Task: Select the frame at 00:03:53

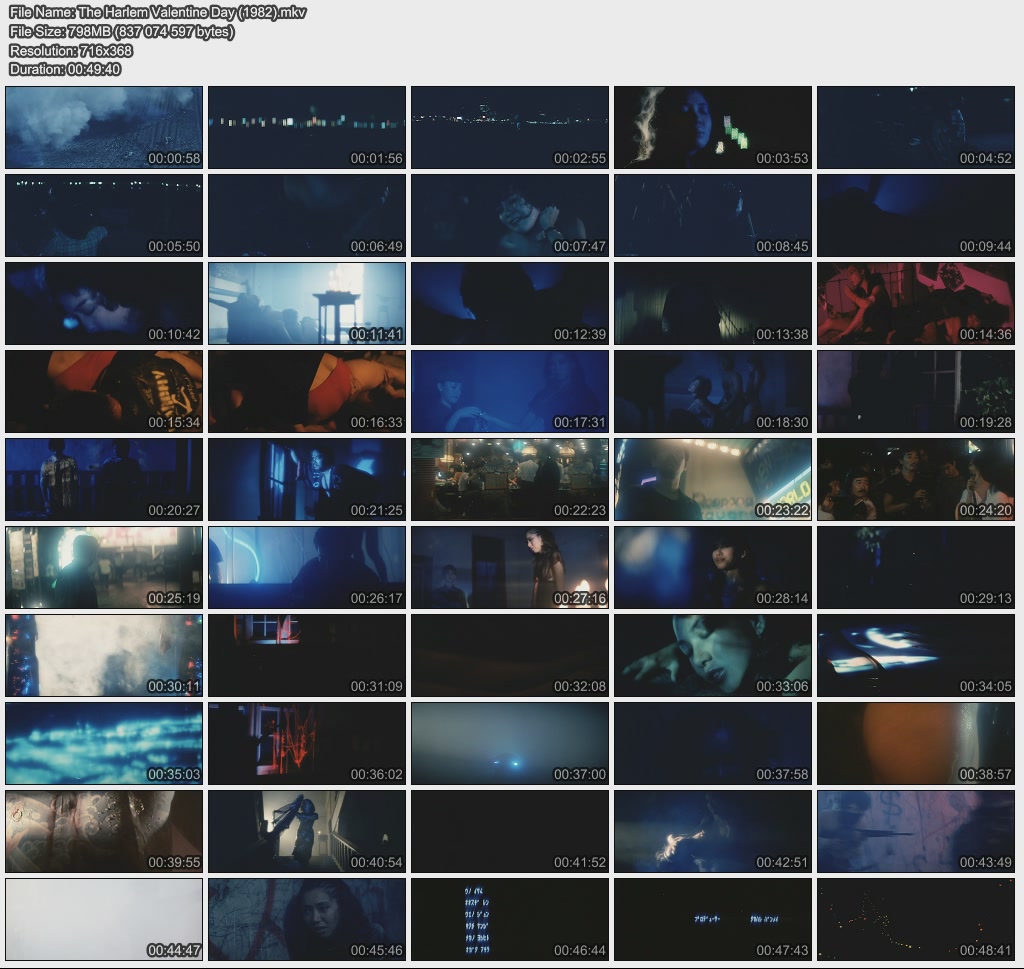Action: pos(713,127)
